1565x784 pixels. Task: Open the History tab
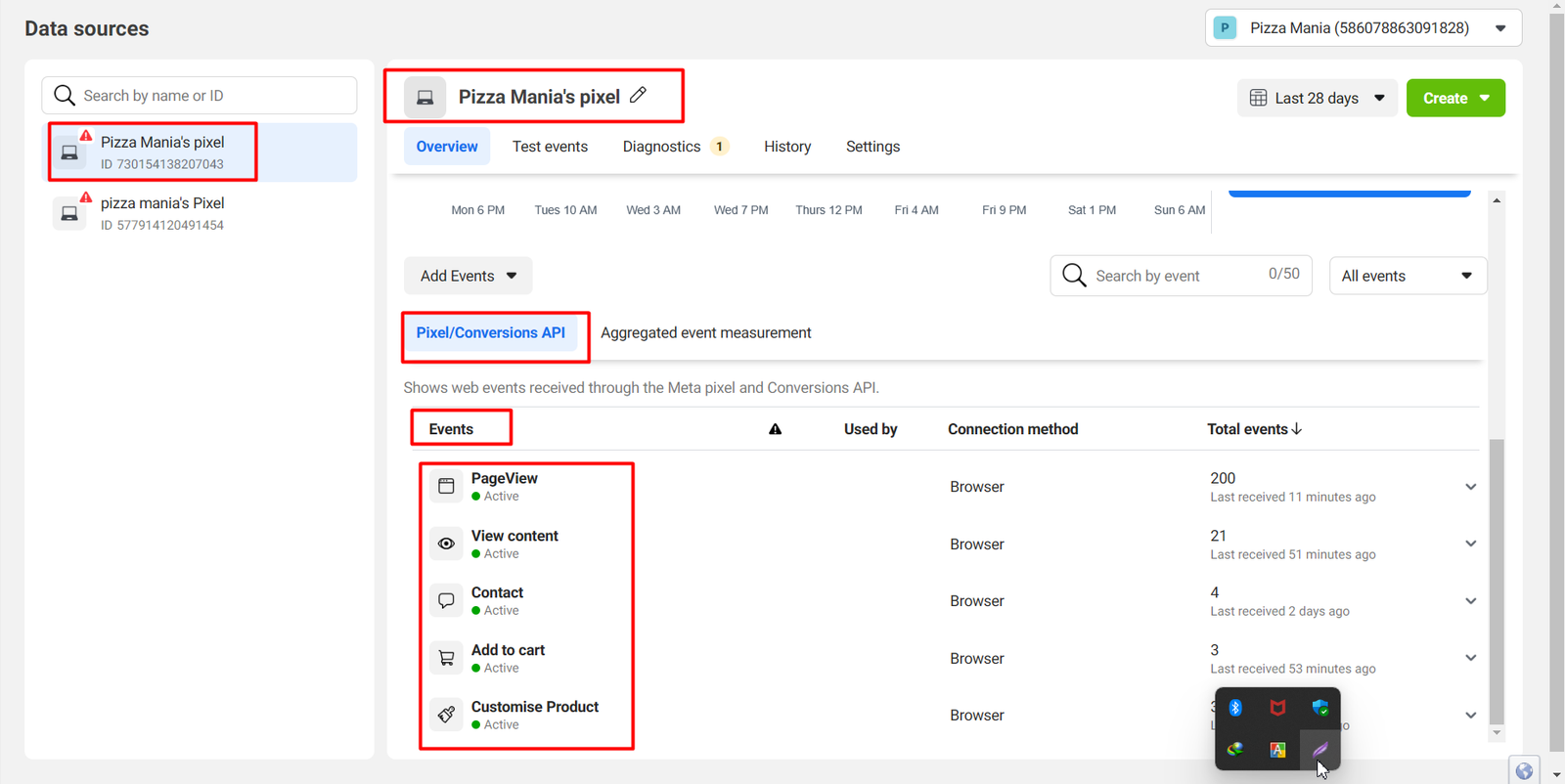[787, 147]
